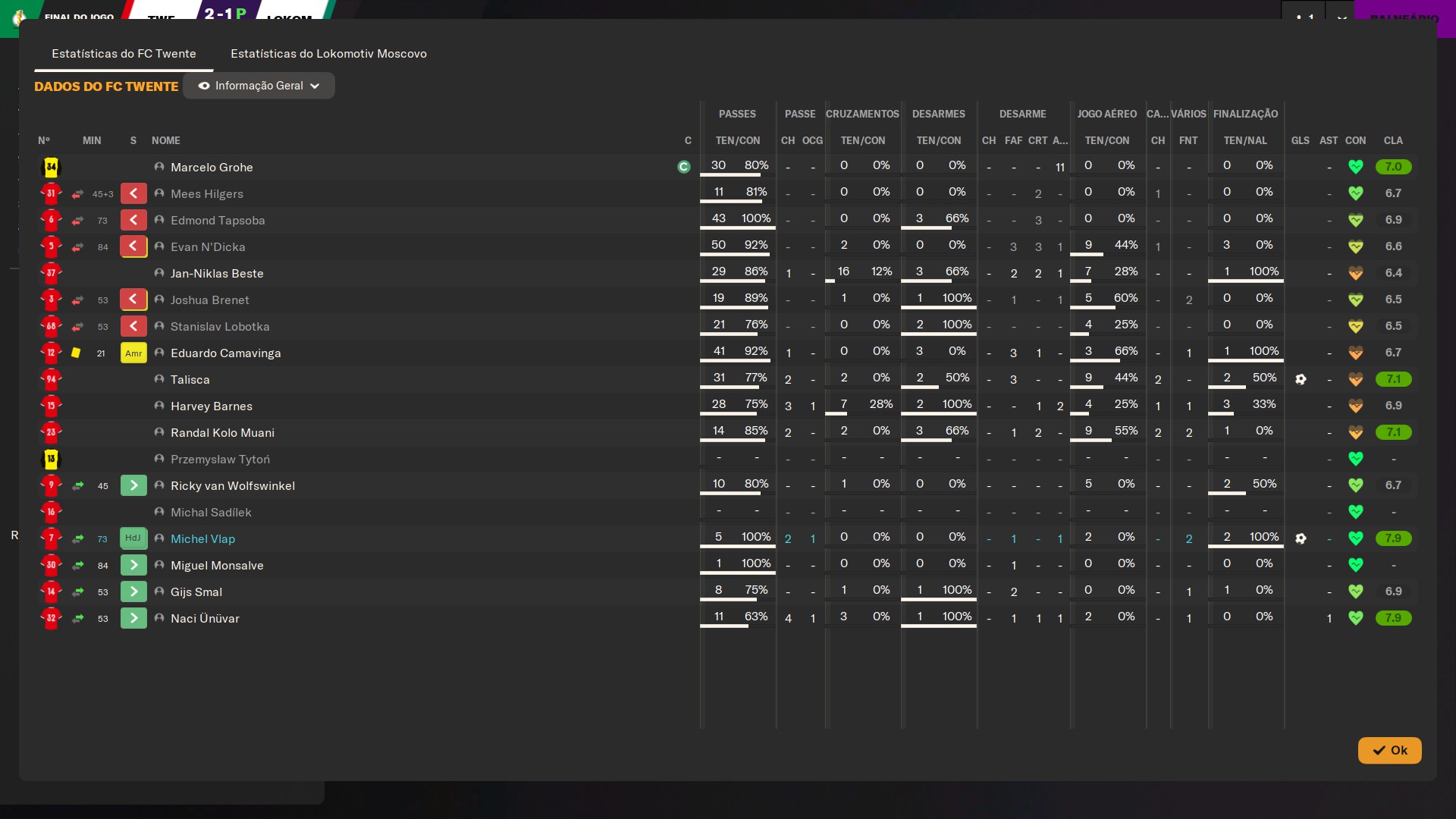The width and height of the screenshot is (1456, 819).
Task: Click Randal Kolo Muani's 7.1 rating badge
Action: click(1393, 432)
